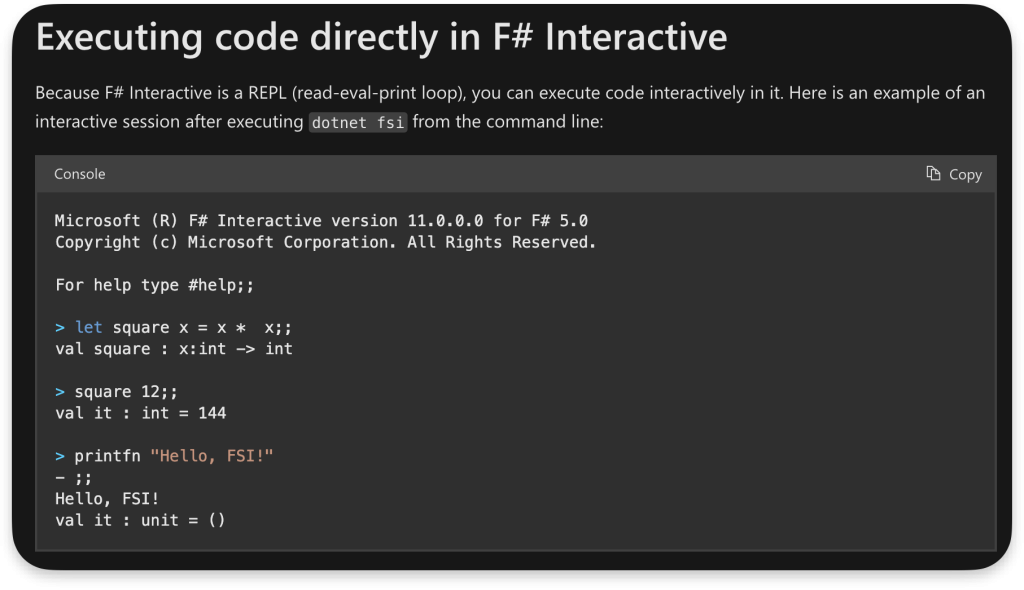Click the "square 12;;" command

coord(126,391)
